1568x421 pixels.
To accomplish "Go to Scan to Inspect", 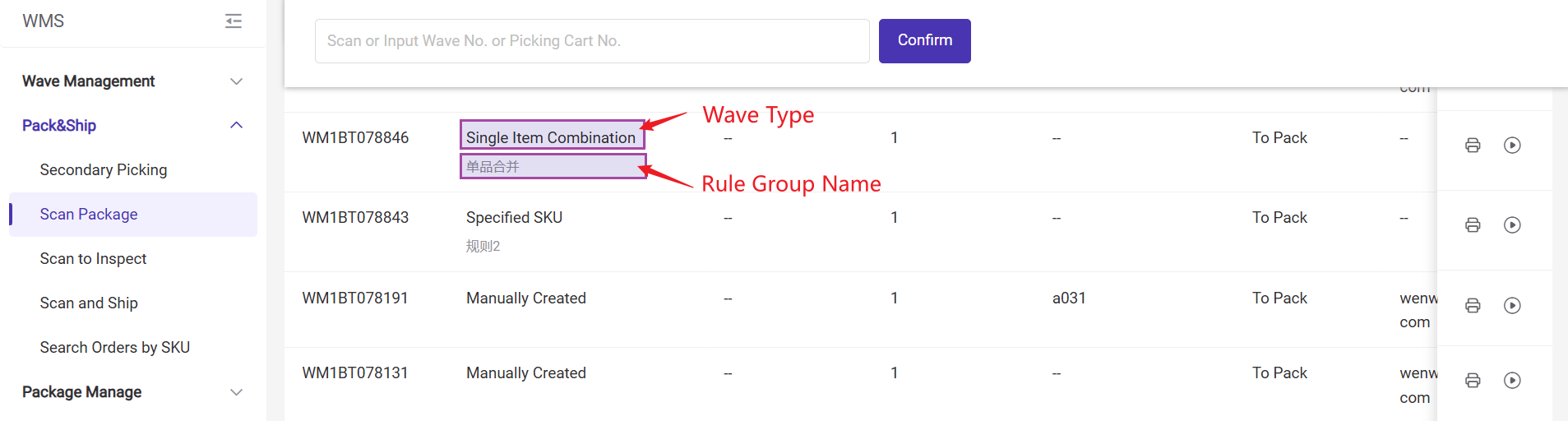I will pyautogui.click(x=93, y=259).
